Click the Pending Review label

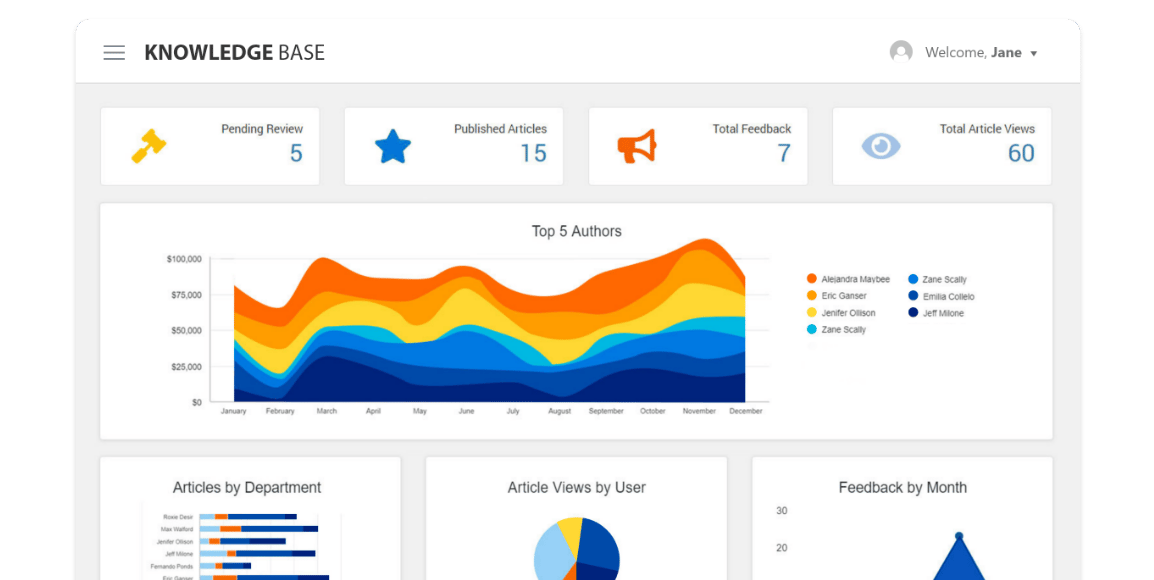pyautogui.click(x=262, y=129)
